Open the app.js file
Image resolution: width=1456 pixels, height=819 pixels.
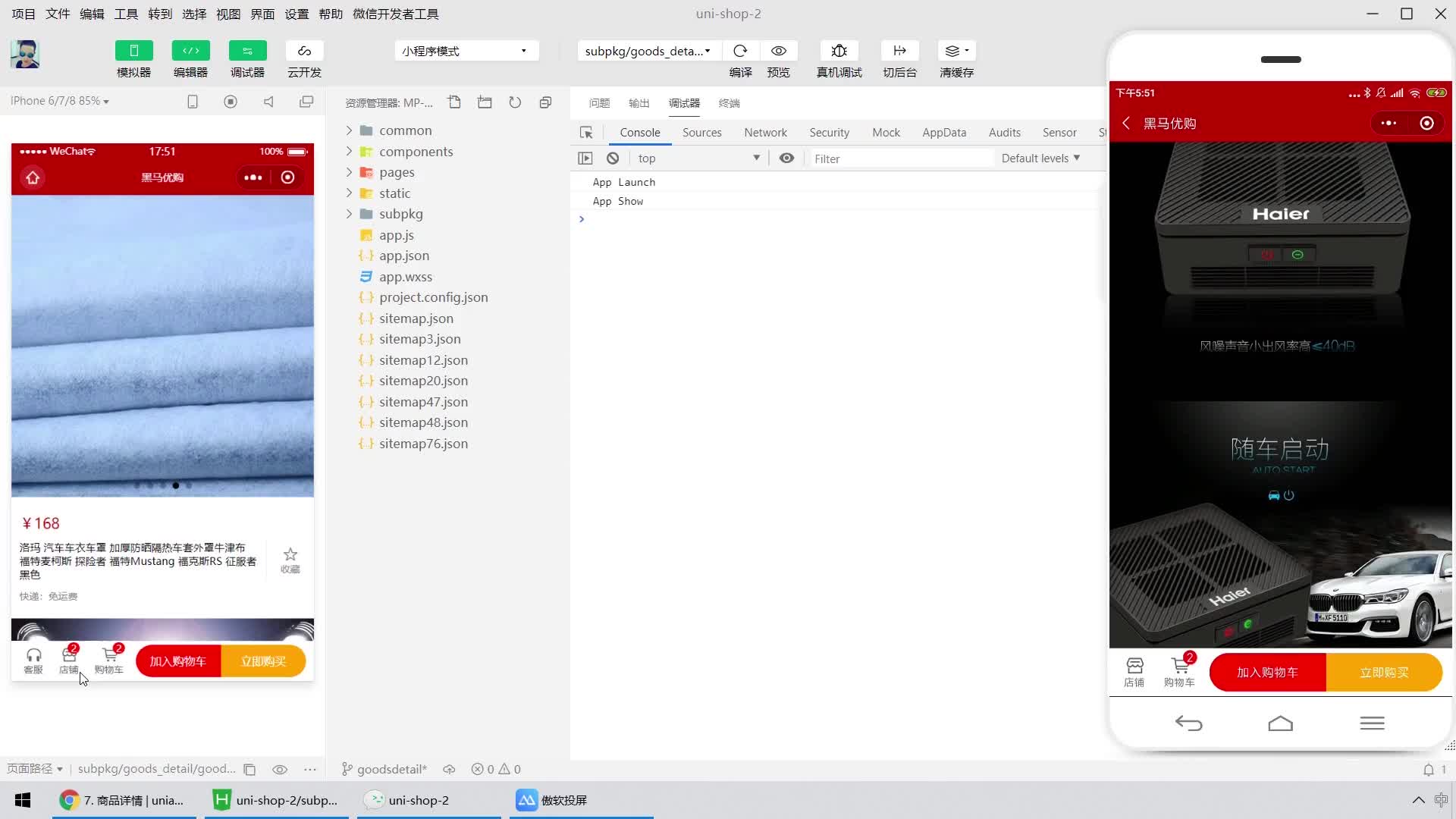click(396, 235)
